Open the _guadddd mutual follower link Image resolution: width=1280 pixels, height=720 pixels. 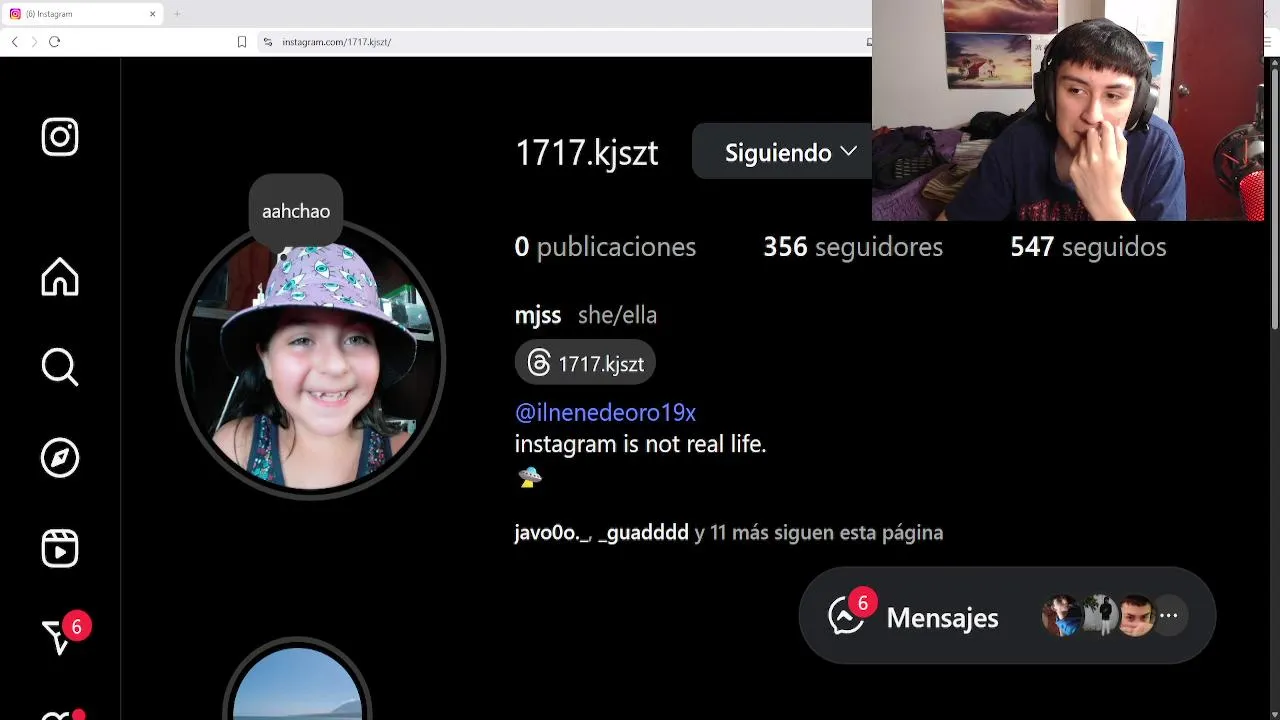tap(643, 533)
